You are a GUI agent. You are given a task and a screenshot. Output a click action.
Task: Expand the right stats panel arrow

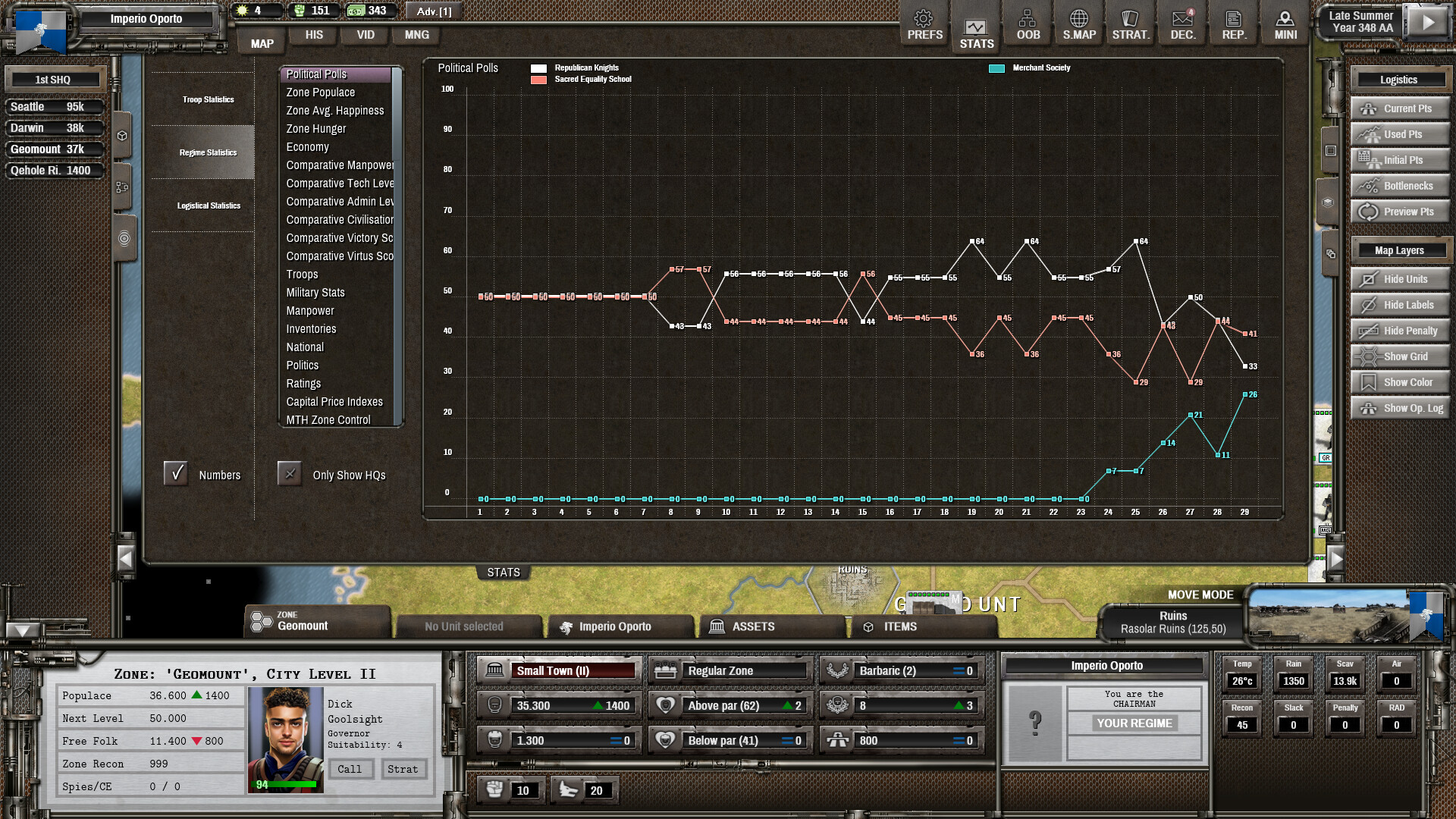[x=1336, y=557]
